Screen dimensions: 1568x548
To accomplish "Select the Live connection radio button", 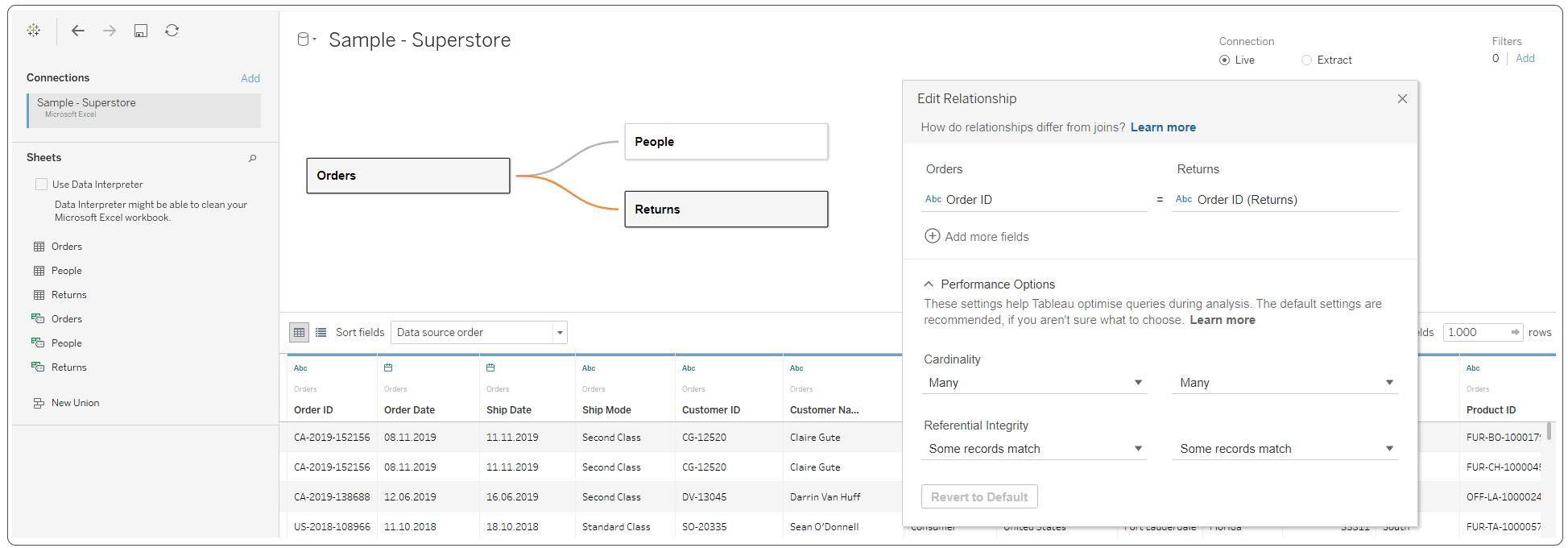I will pos(1224,60).
